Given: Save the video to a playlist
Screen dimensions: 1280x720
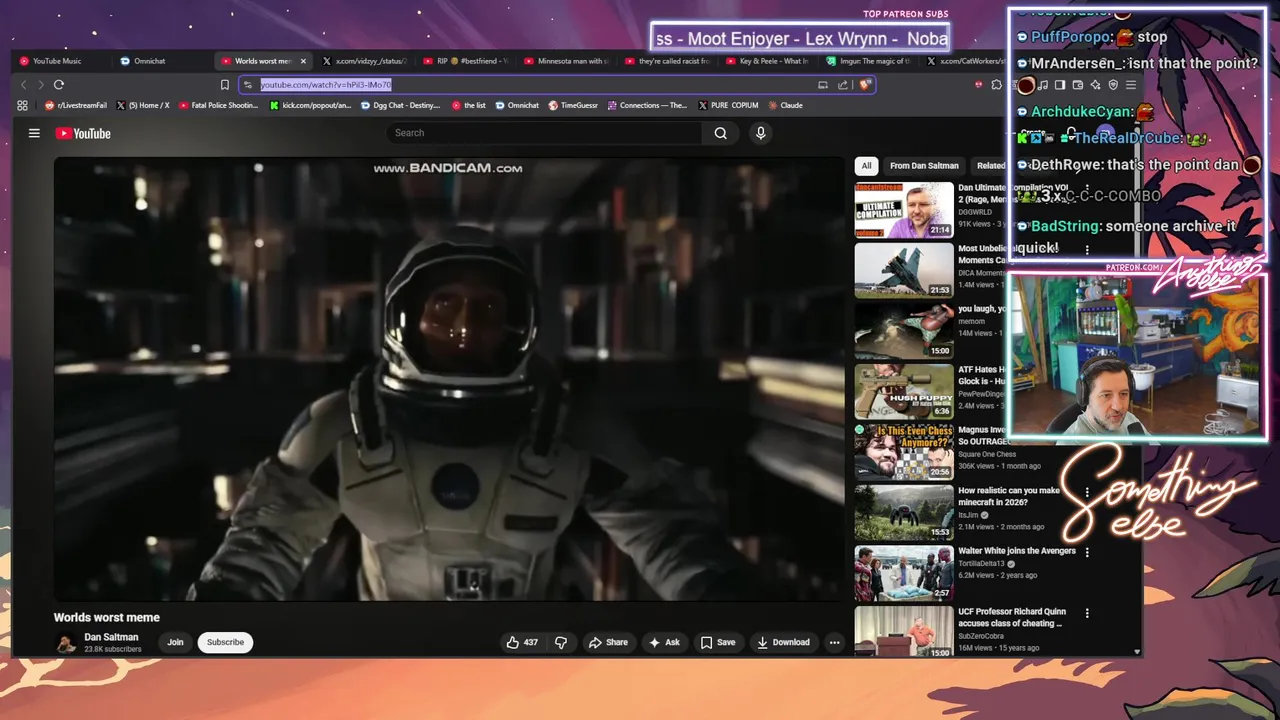Looking at the screenshot, I should 718,642.
